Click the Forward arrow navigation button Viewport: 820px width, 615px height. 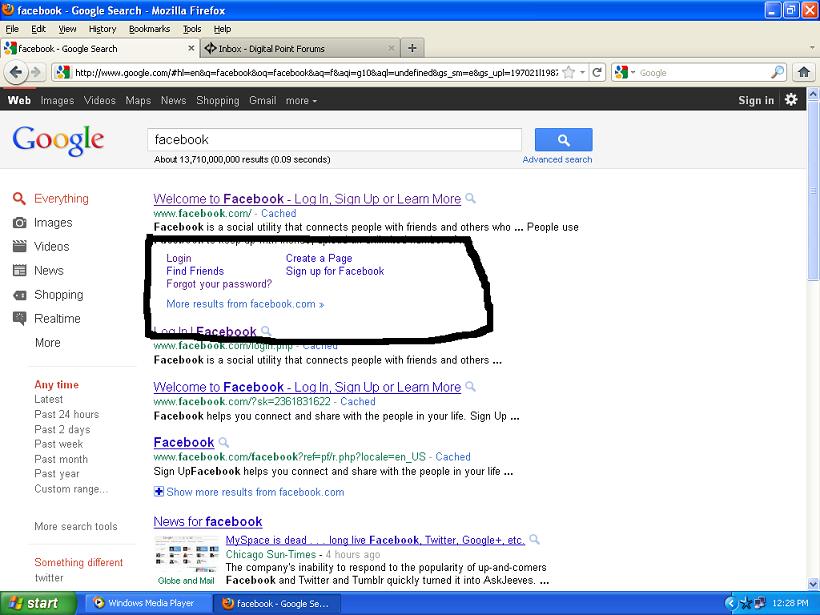pyautogui.click(x=36, y=72)
